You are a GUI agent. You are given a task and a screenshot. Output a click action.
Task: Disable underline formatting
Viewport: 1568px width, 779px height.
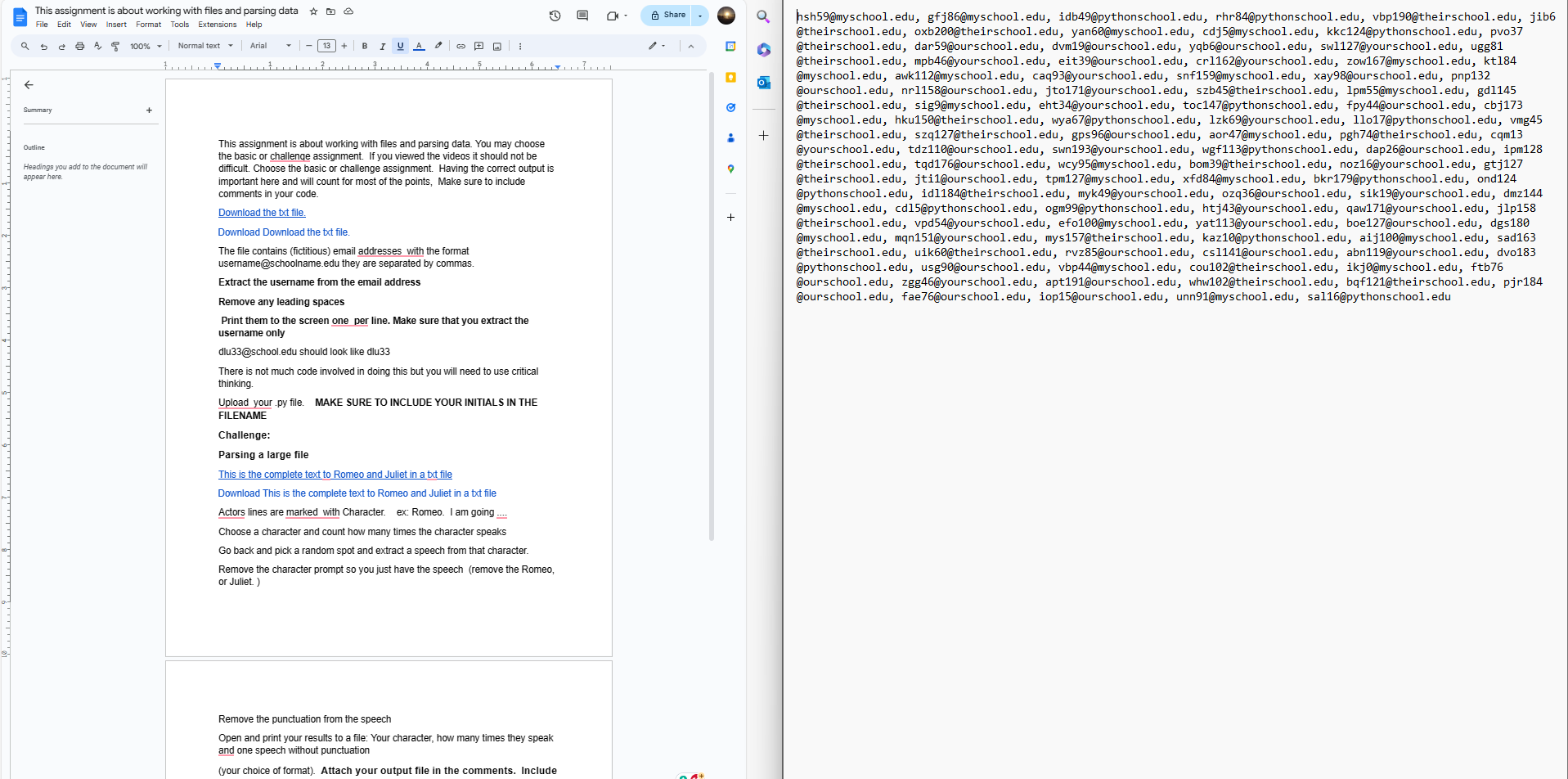point(400,46)
